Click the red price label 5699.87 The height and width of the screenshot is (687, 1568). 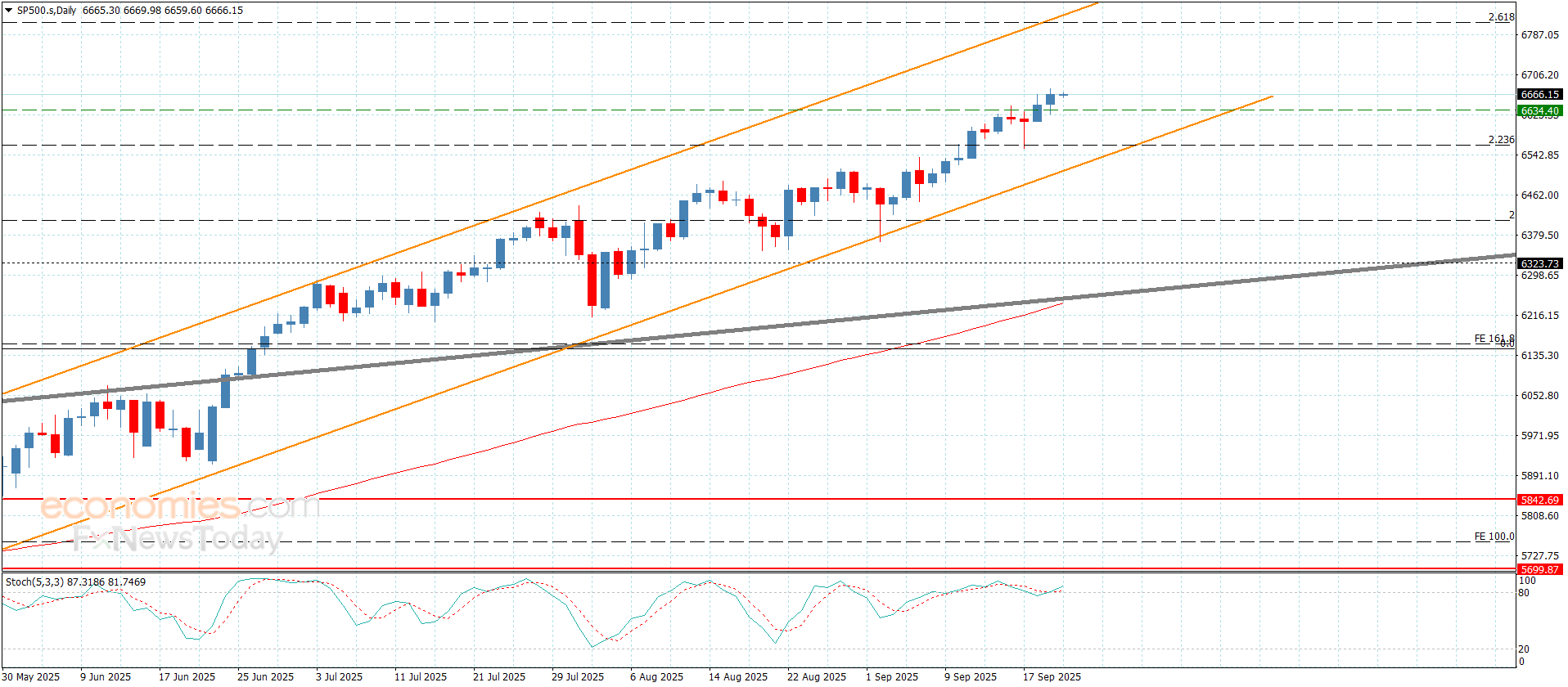tap(1539, 569)
